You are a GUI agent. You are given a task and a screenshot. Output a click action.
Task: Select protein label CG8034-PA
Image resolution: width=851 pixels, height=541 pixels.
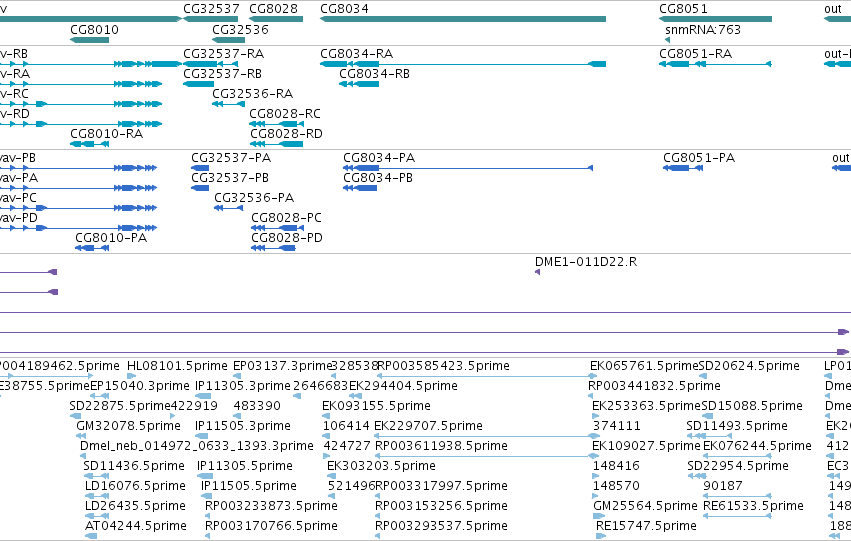click(379, 157)
